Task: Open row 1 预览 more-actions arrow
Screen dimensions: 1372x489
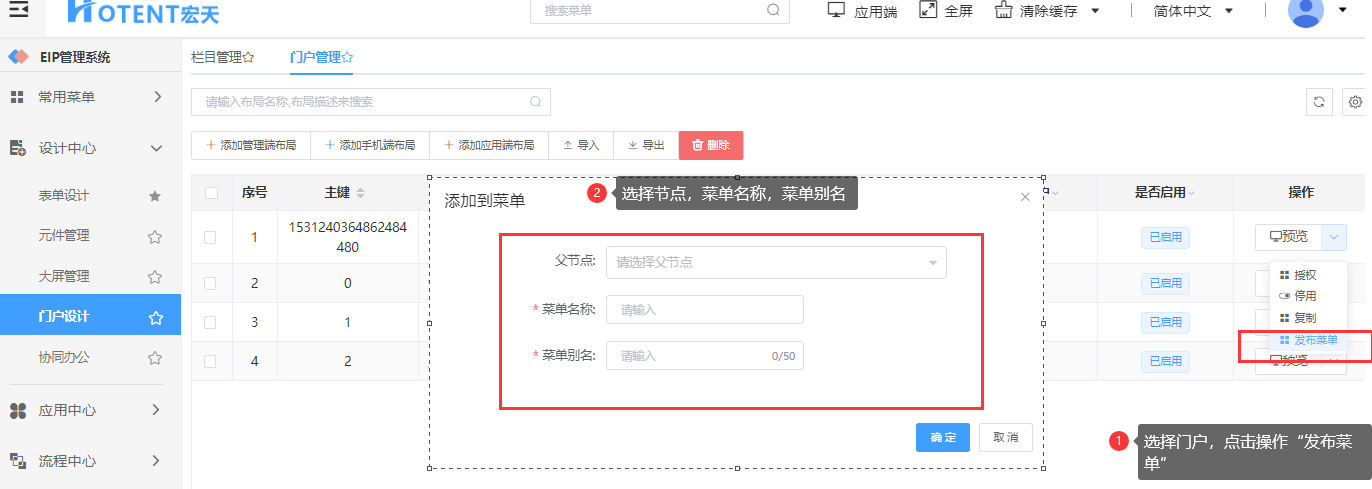Action: coord(1334,237)
